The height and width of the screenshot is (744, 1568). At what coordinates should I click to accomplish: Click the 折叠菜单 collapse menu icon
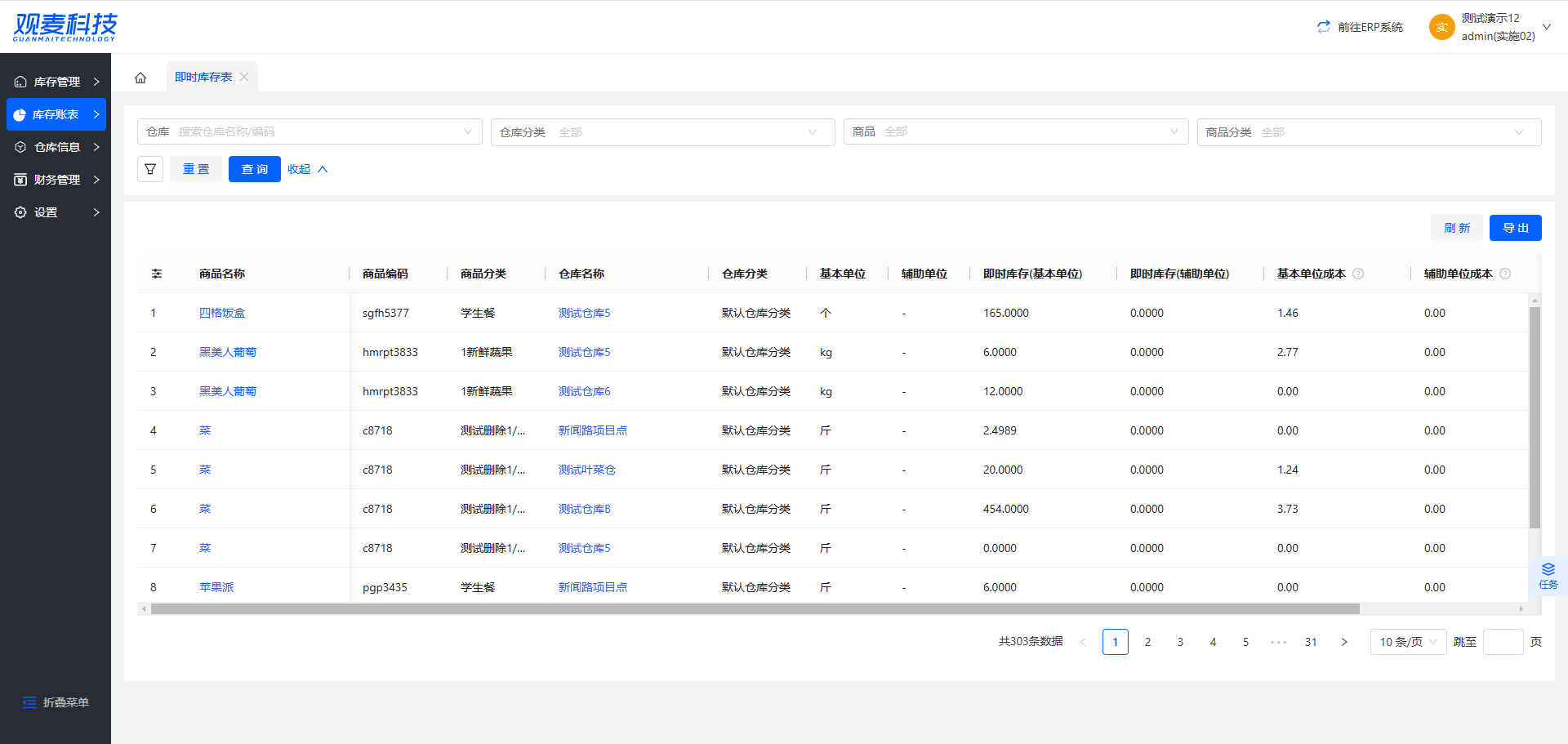point(29,702)
